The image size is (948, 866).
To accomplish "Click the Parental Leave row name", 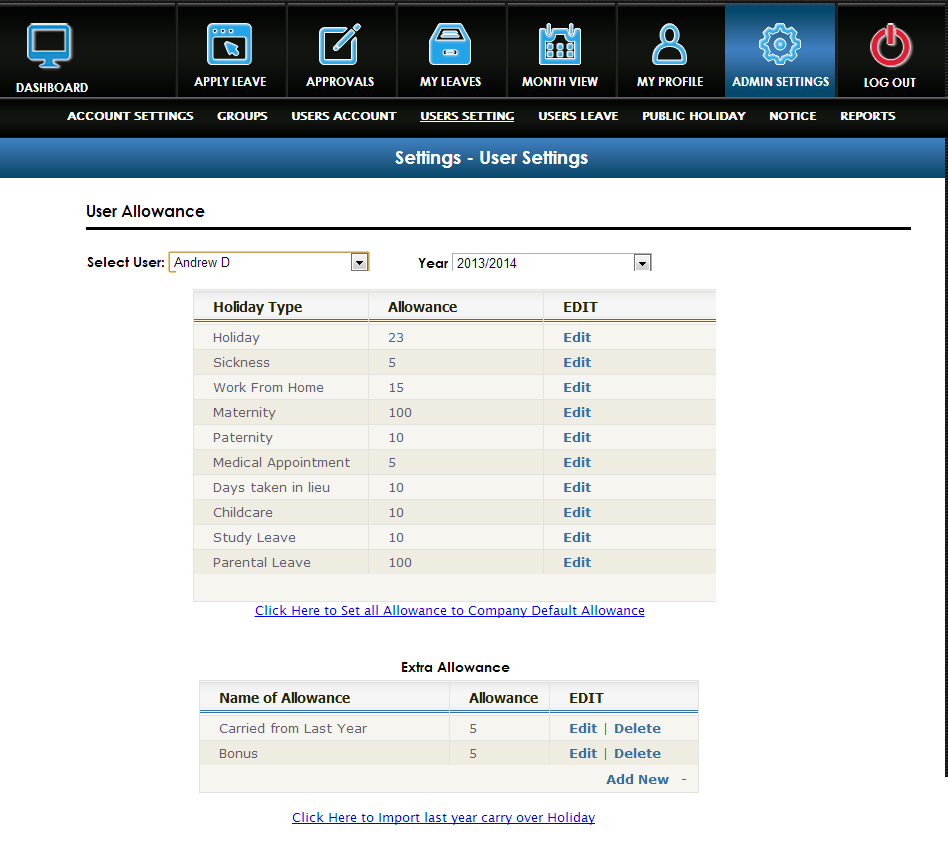I will point(262,562).
